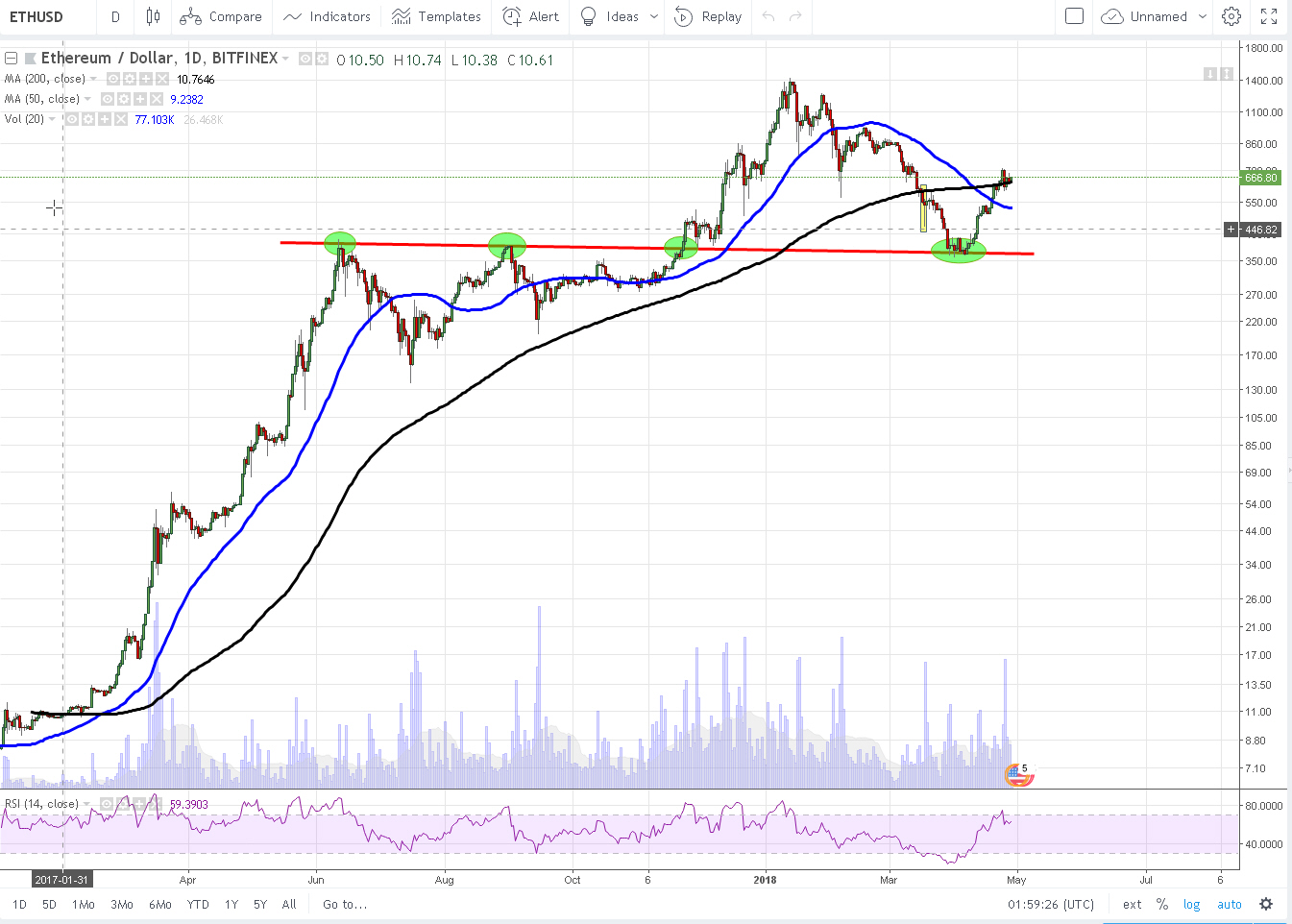Remove the MA (200, close) indicator
Screen dimensions: 1292x924
162,79
